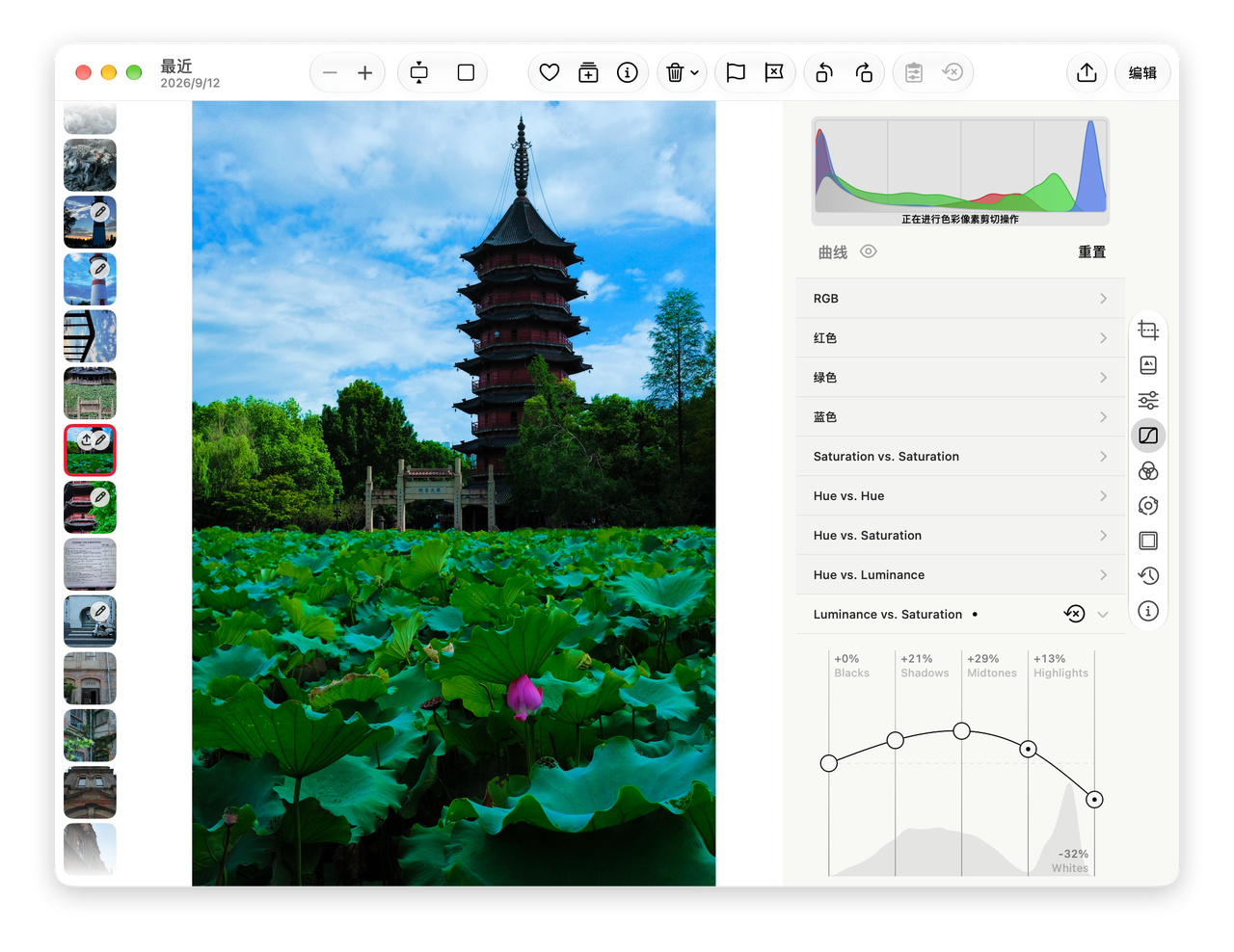The height and width of the screenshot is (952, 1234).
Task: Open the Hue vs. Luminance row
Action: [961, 575]
